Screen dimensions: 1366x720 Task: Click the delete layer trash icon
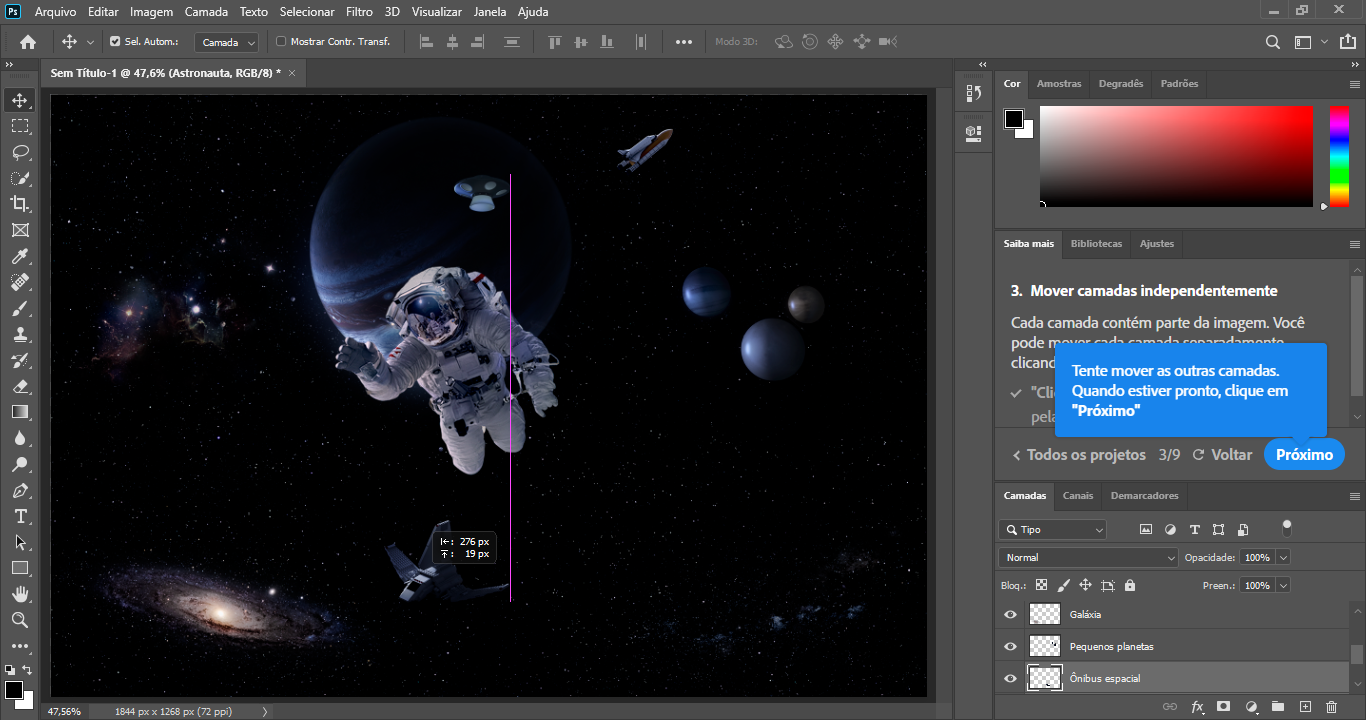coord(1331,707)
